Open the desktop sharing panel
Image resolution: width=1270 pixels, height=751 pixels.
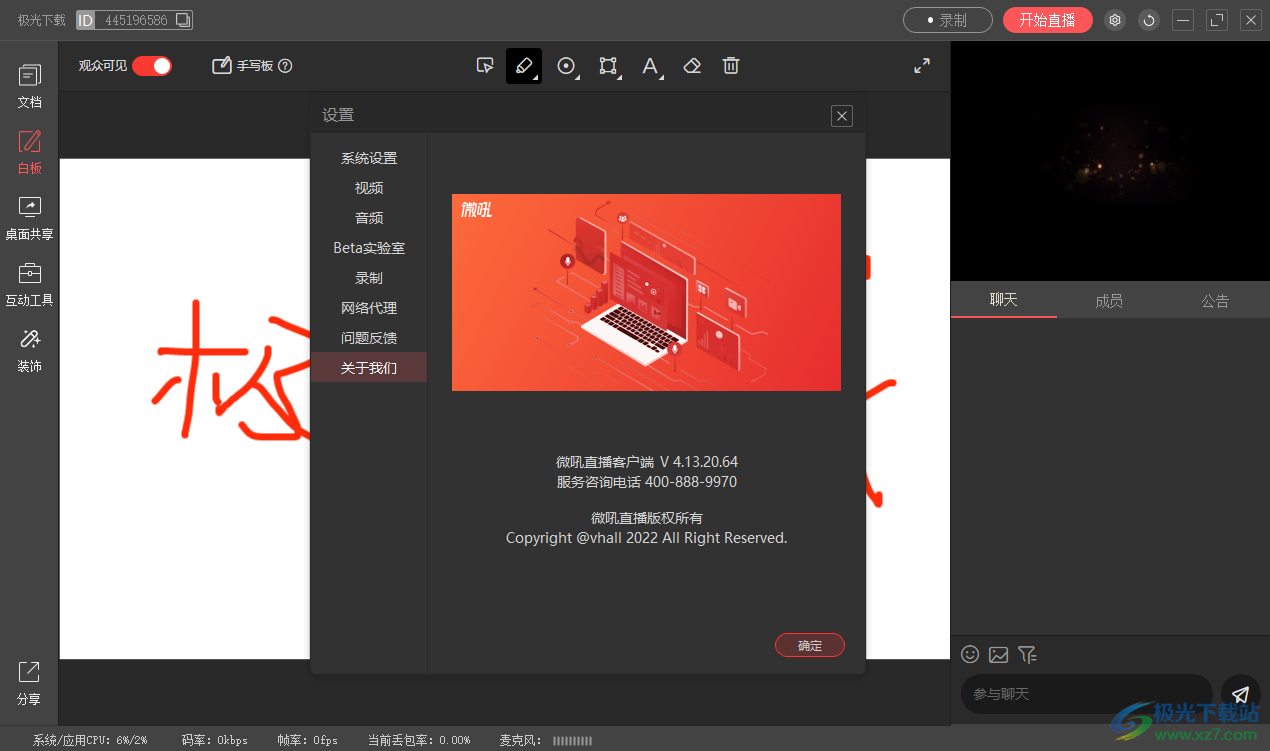(30, 219)
